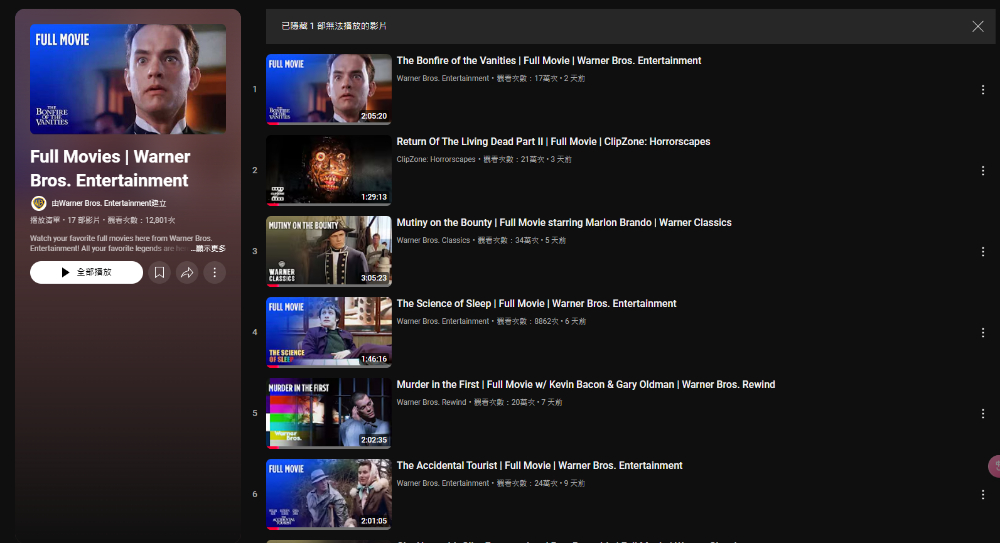1000x543 pixels.
Task: Click The Accidental Tourist thumbnail
Action: 328,494
